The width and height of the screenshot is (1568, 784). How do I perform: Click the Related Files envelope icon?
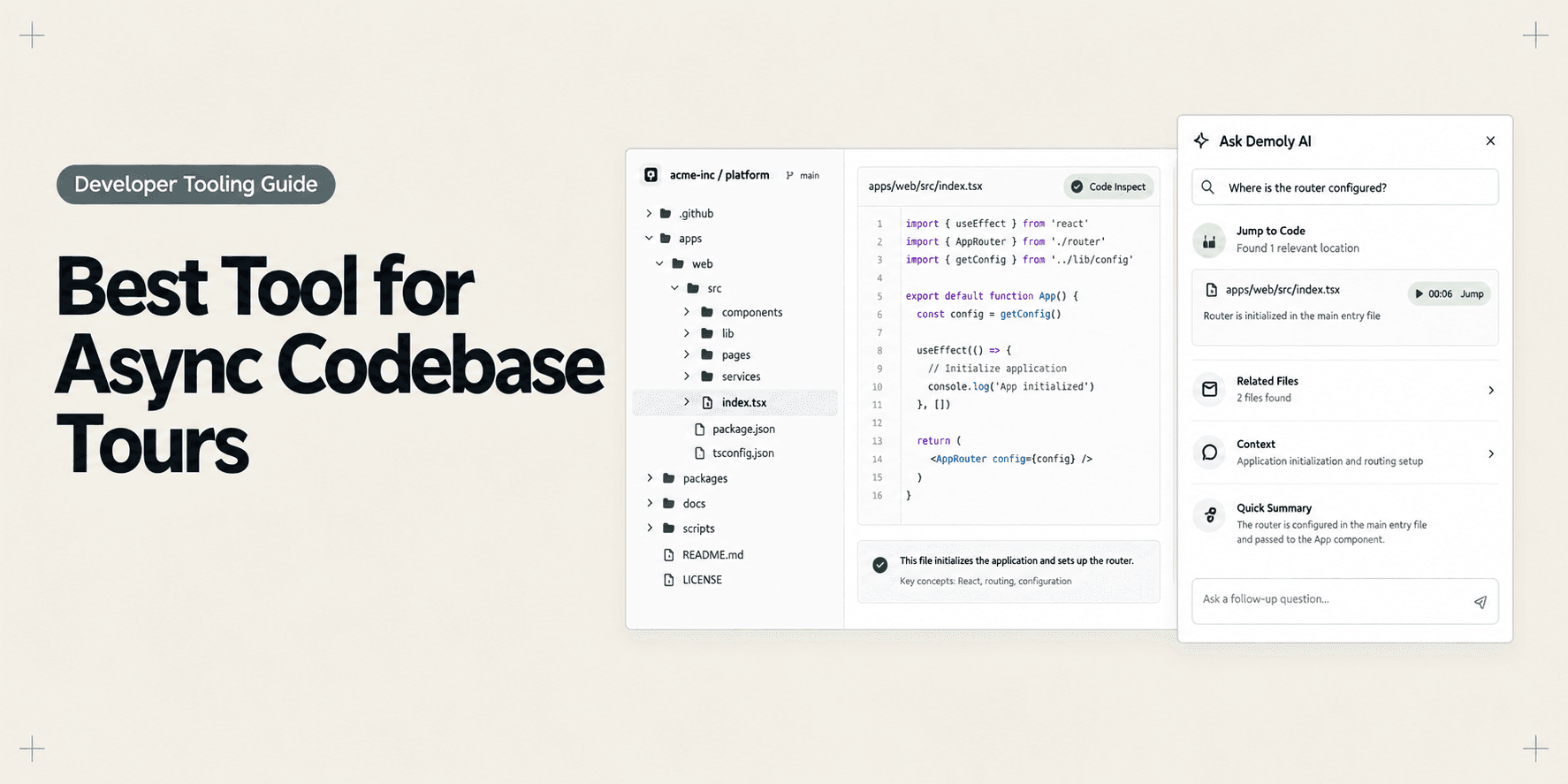[1209, 389]
